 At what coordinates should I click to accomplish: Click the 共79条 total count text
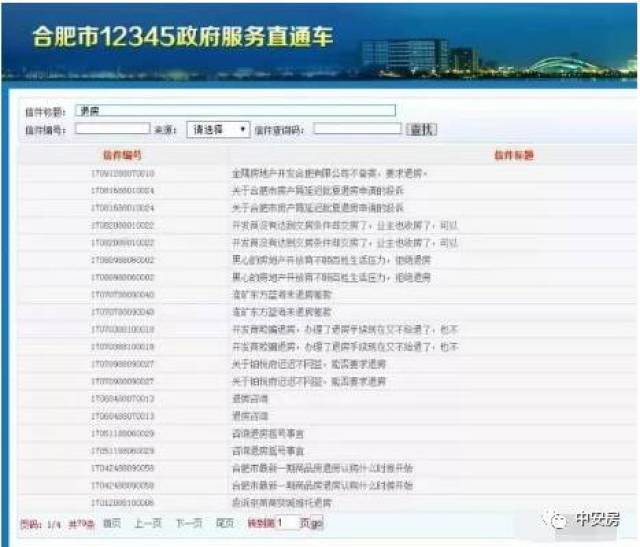[x=81, y=524]
